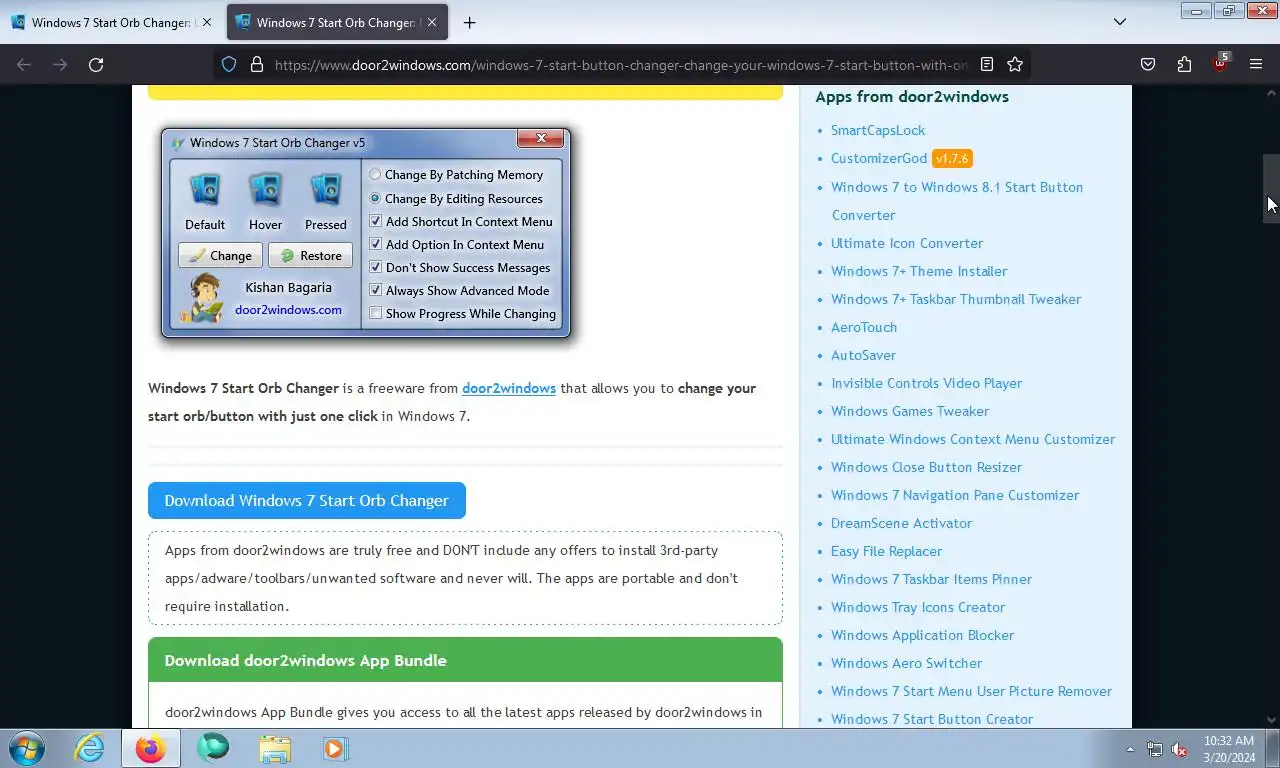Open the AeroTouch link
Screen dimensions: 1280x768
pyautogui.click(x=864, y=327)
